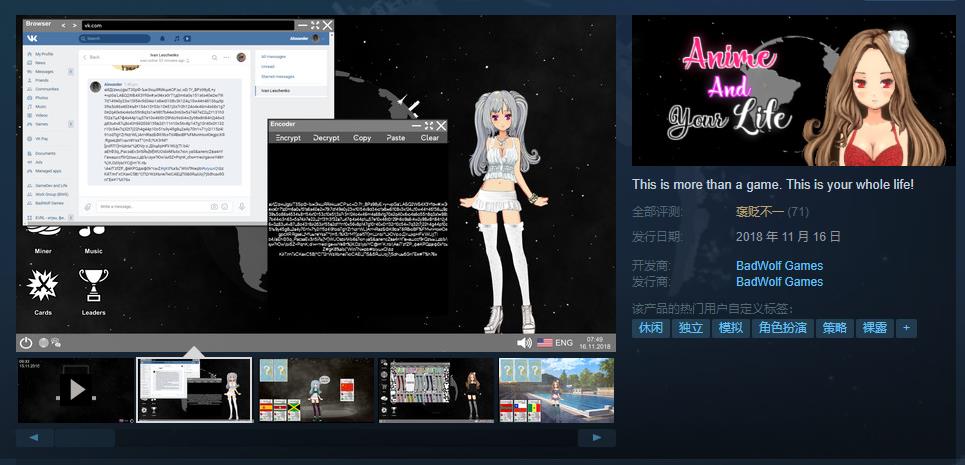Maximize the Encoder window
The image size is (965, 465).
pyautogui.click(x=429, y=125)
